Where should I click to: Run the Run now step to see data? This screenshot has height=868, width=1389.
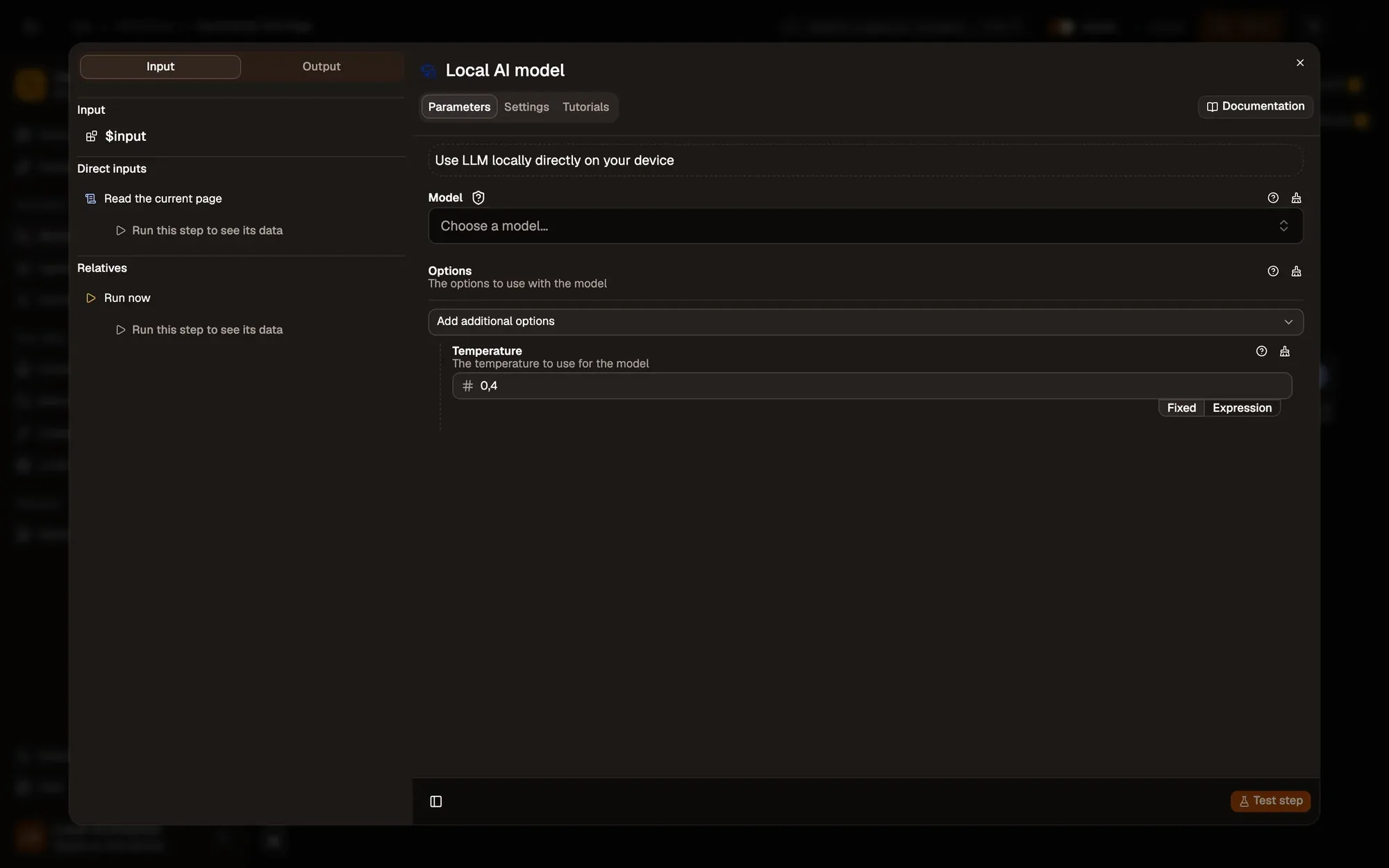tap(199, 330)
